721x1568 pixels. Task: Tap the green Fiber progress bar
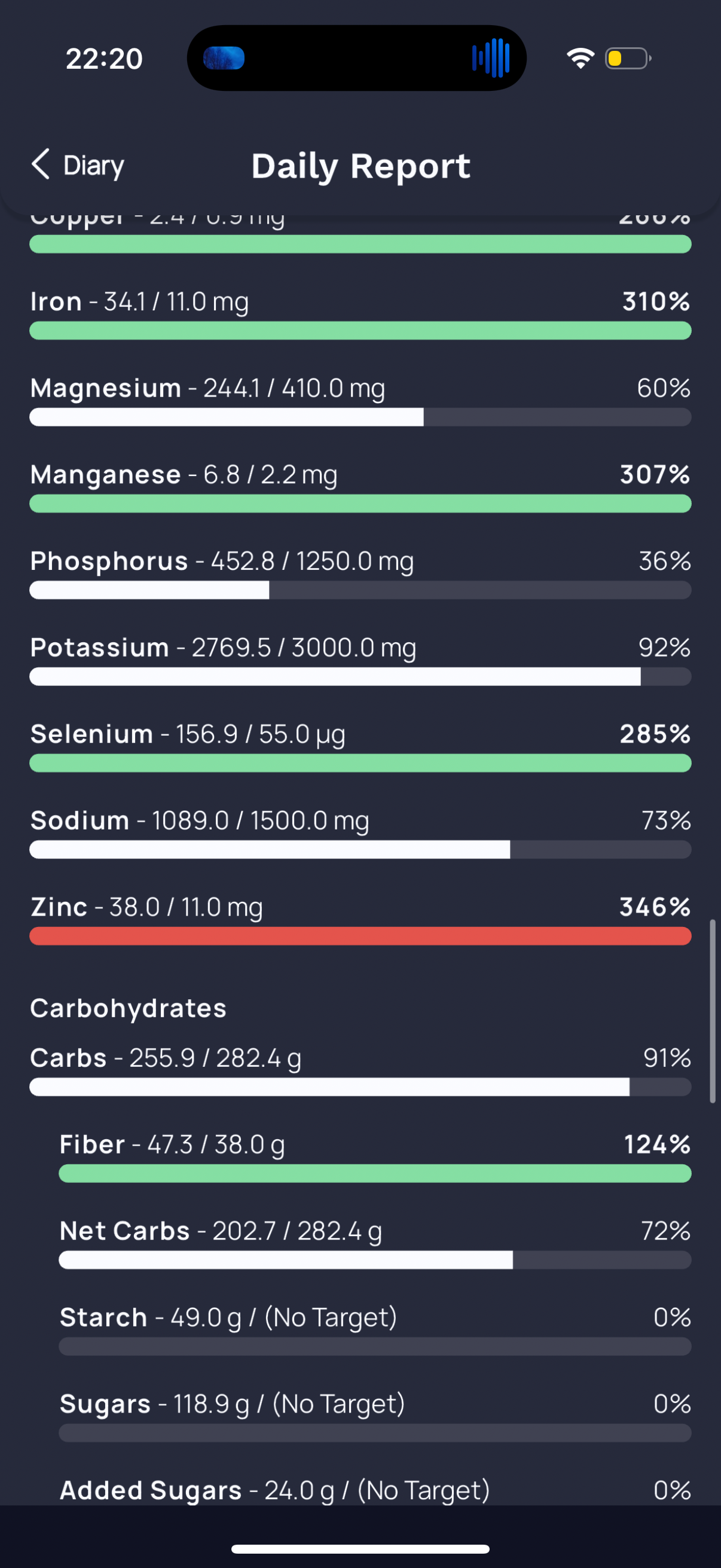(375, 1173)
